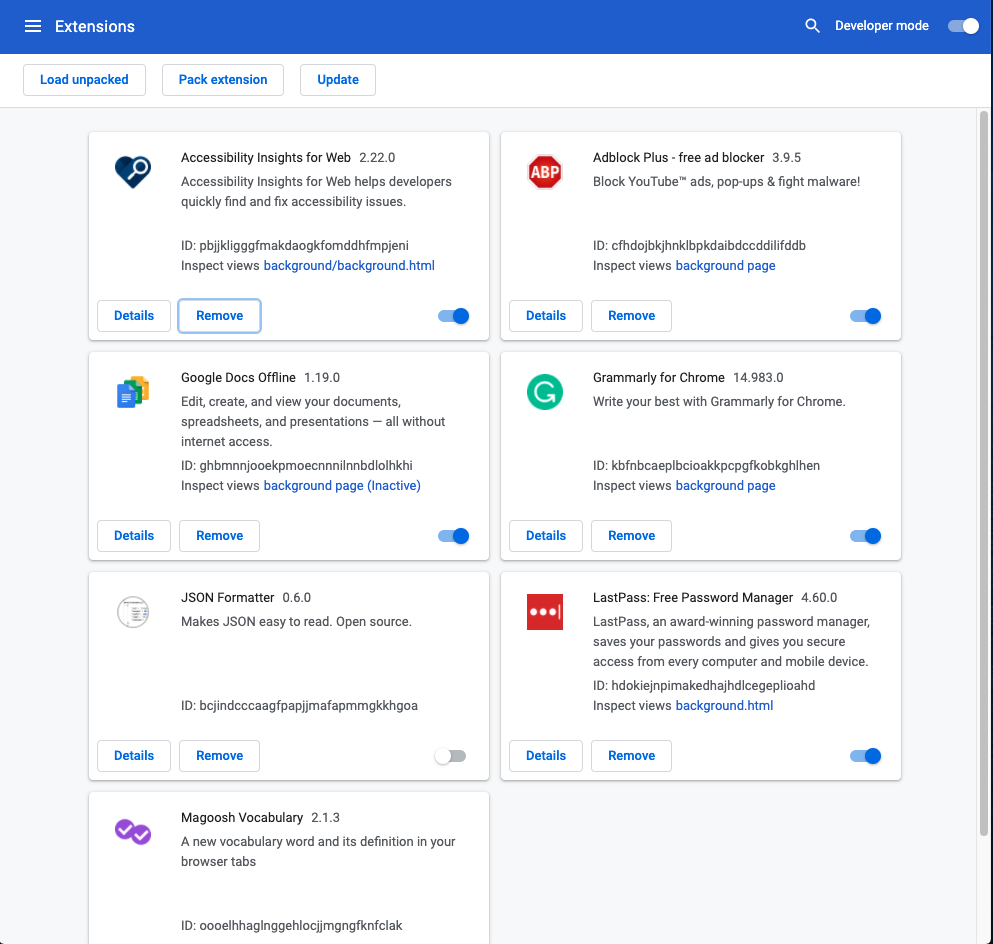Open Details for Accessibility Insights for Web

tap(134, 316)
